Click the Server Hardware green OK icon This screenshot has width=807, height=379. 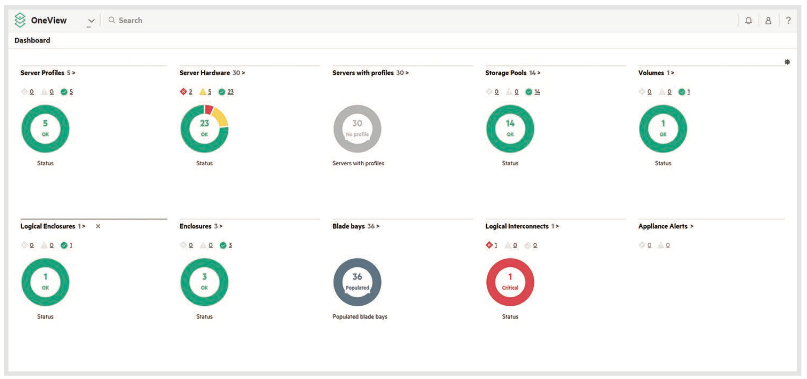coord(222,92)
